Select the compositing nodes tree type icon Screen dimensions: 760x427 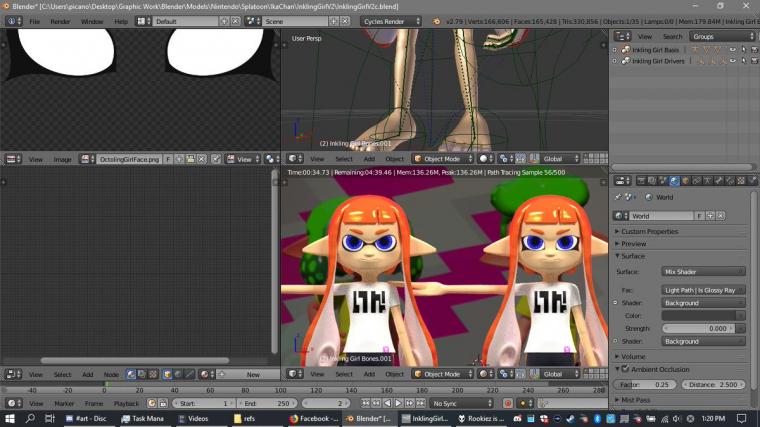pyautogui.click(x=142, y=374)
